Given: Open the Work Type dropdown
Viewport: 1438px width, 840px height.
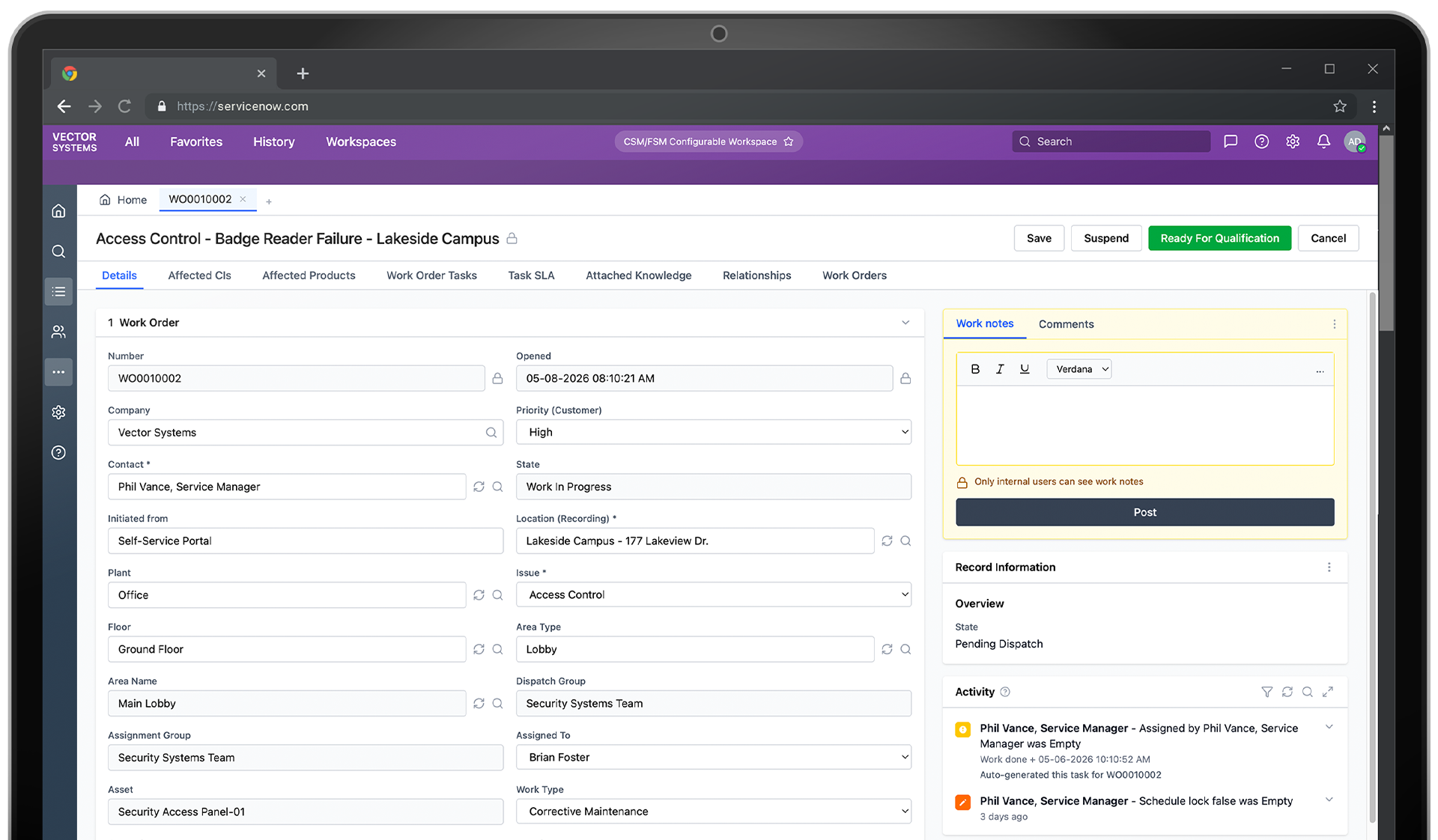Looking at the screenshot, I should click(x=714, y=812).
